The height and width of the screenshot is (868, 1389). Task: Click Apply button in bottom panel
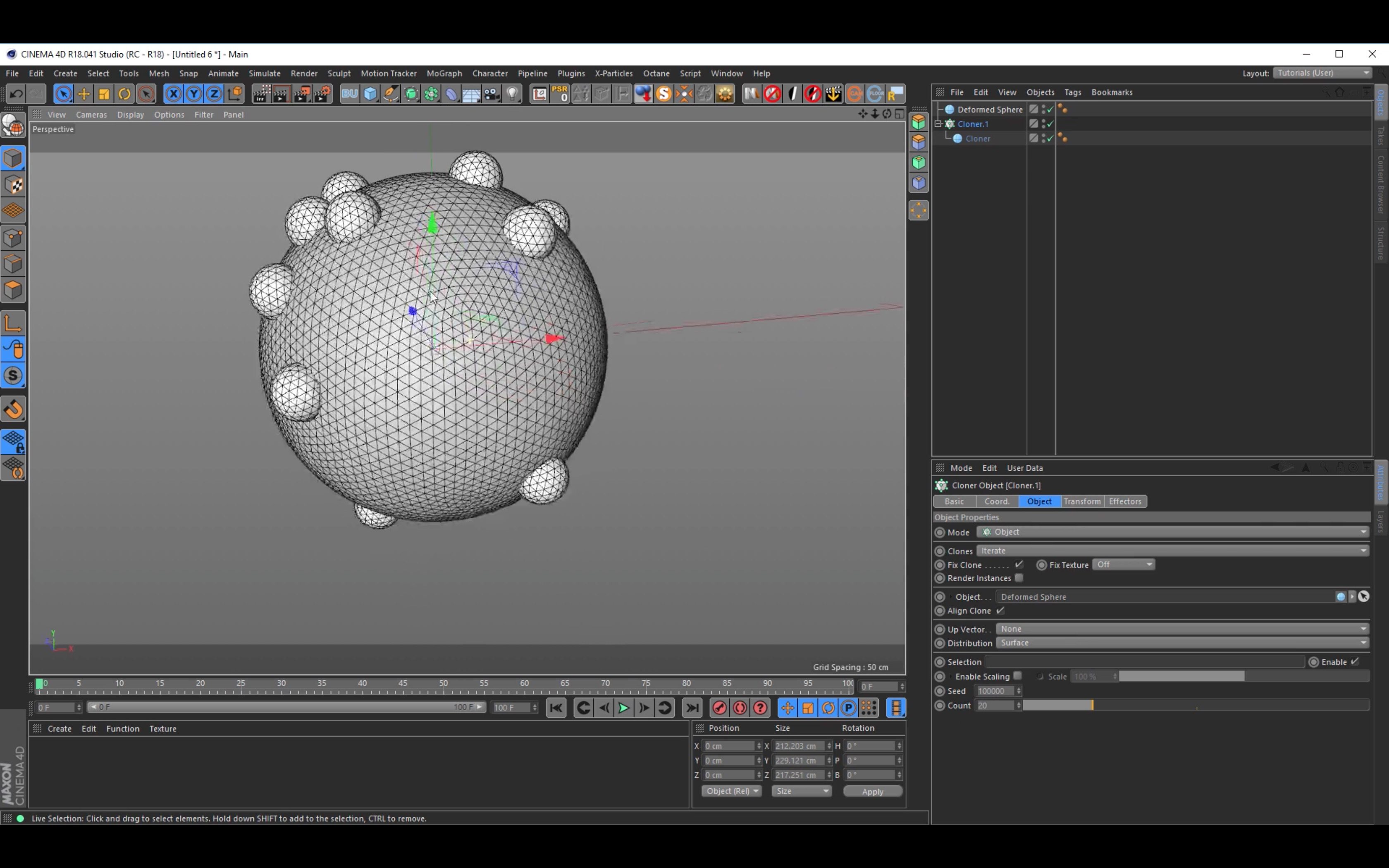click(x=872, y=791)
